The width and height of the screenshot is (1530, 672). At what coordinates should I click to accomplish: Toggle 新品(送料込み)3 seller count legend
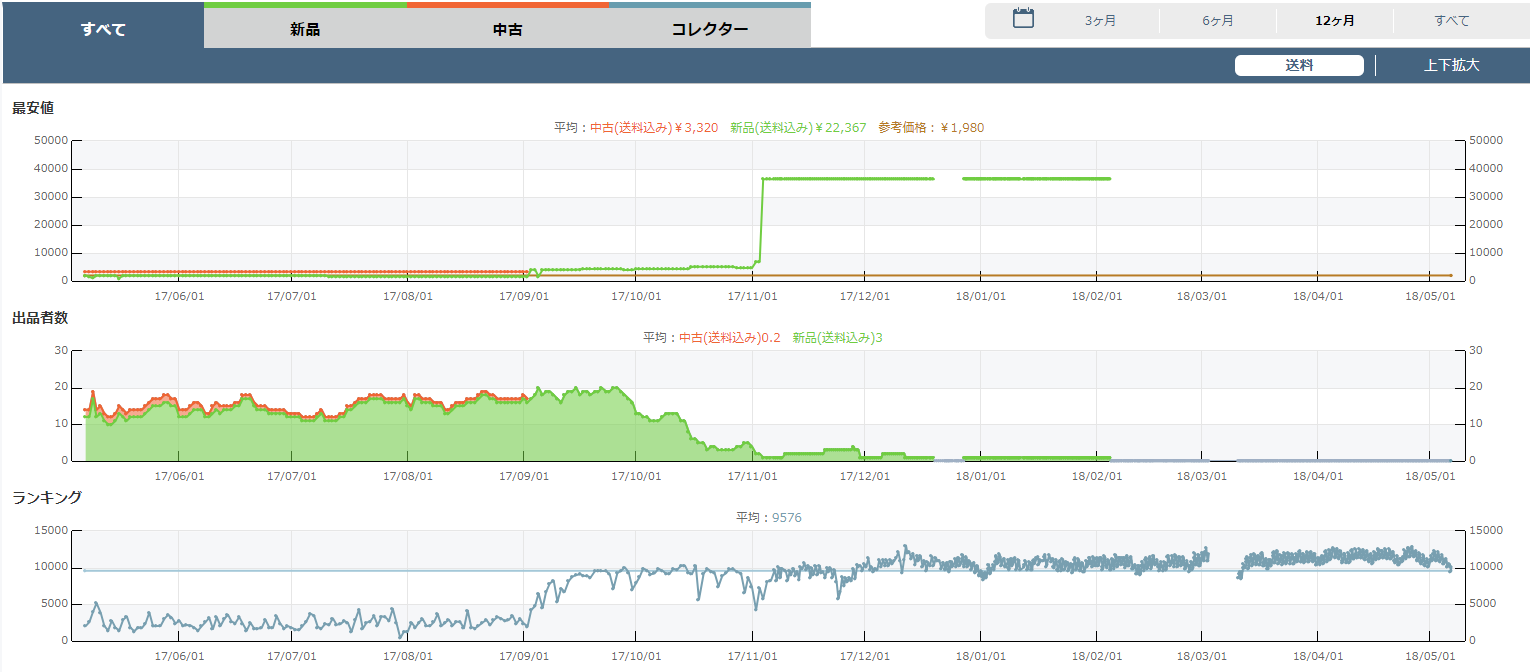[x=837, y=338]
